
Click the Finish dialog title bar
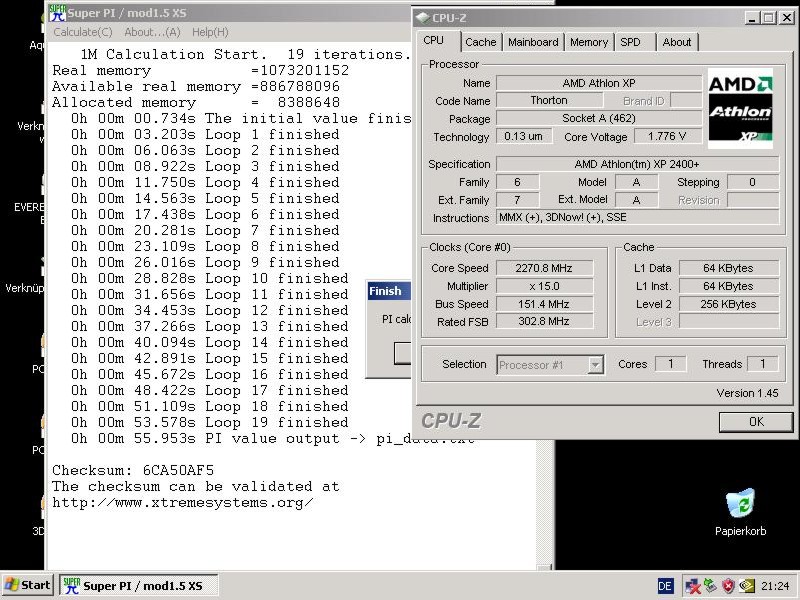(x=389, y=291)
